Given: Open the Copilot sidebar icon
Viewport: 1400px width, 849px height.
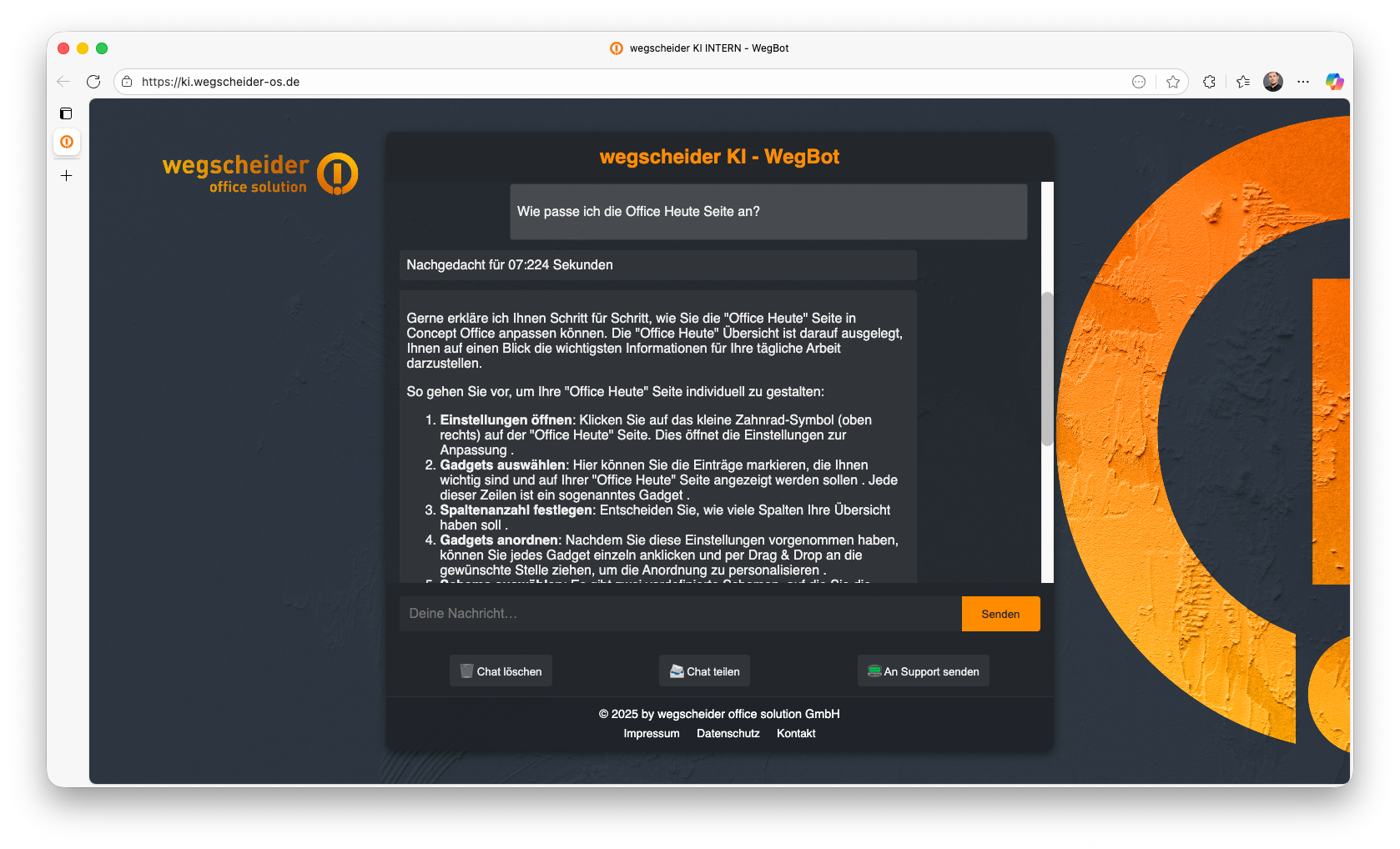Looking at the screenshot, I should 1334,82.
